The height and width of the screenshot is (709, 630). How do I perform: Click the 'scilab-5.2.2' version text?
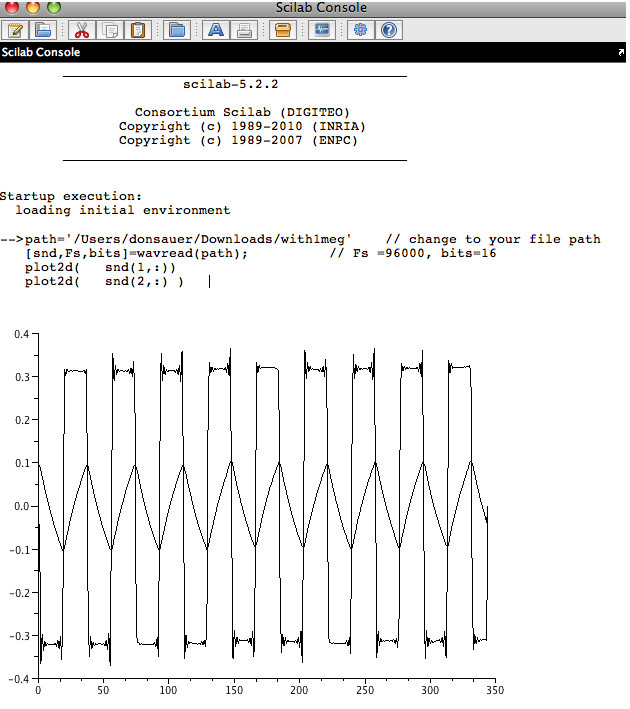pos(231,85)
